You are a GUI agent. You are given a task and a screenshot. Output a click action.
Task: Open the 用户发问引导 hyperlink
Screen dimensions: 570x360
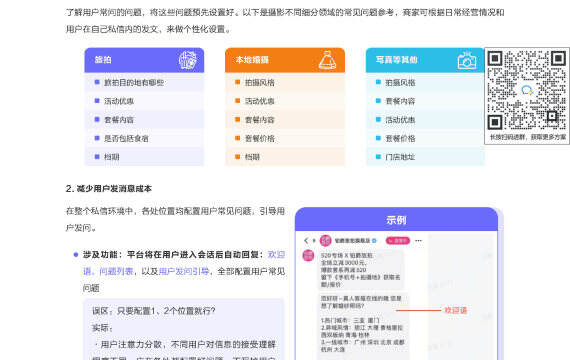click(184, 271)
